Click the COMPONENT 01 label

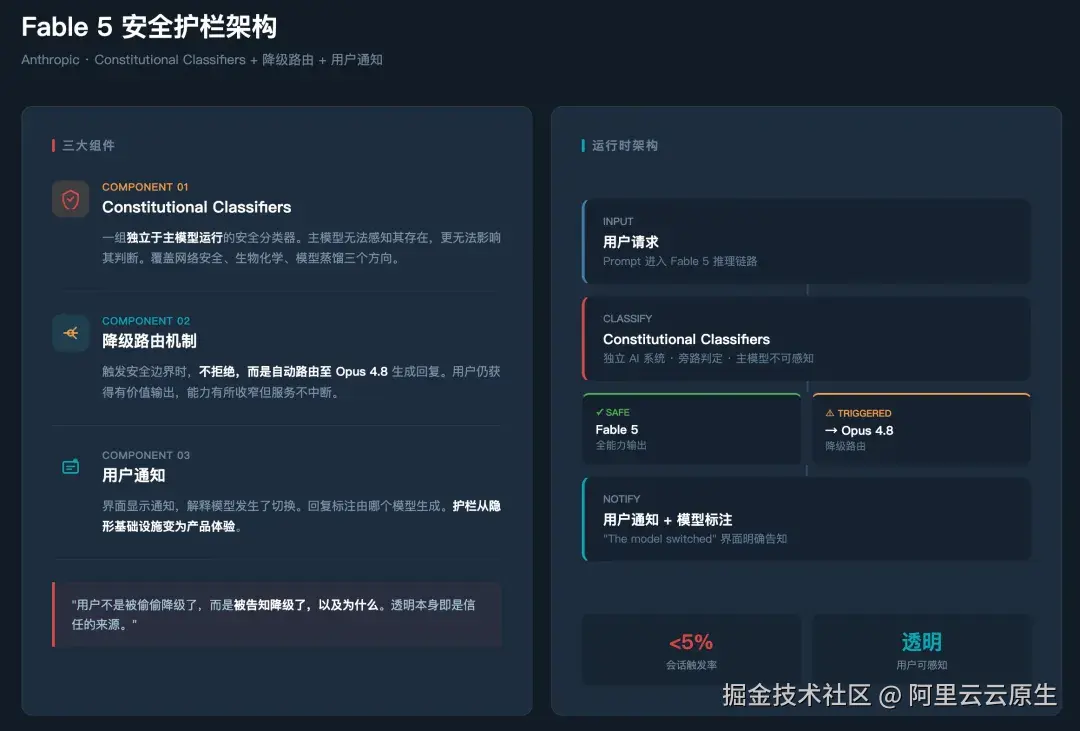[x=145, y=187]
